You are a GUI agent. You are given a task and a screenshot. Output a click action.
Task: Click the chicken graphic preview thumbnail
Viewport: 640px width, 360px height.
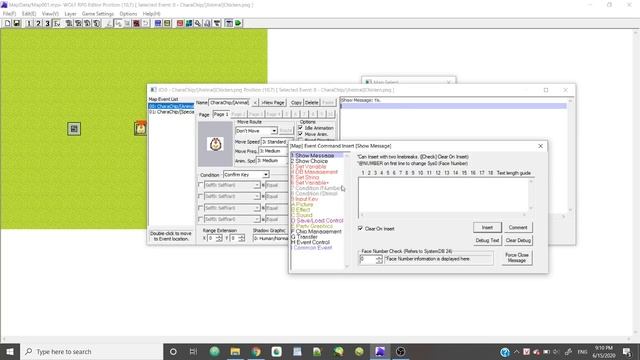point(215,144)
